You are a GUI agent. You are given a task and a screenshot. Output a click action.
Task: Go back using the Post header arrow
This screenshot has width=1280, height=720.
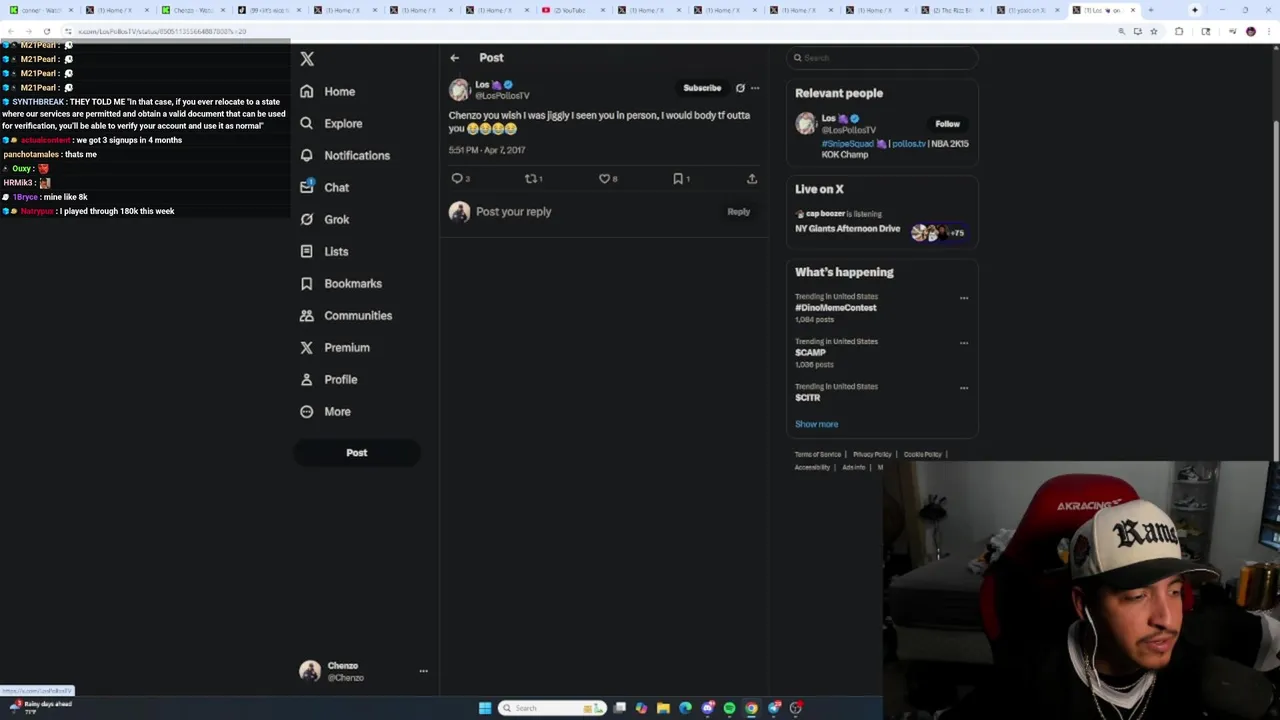pos(454,58)
